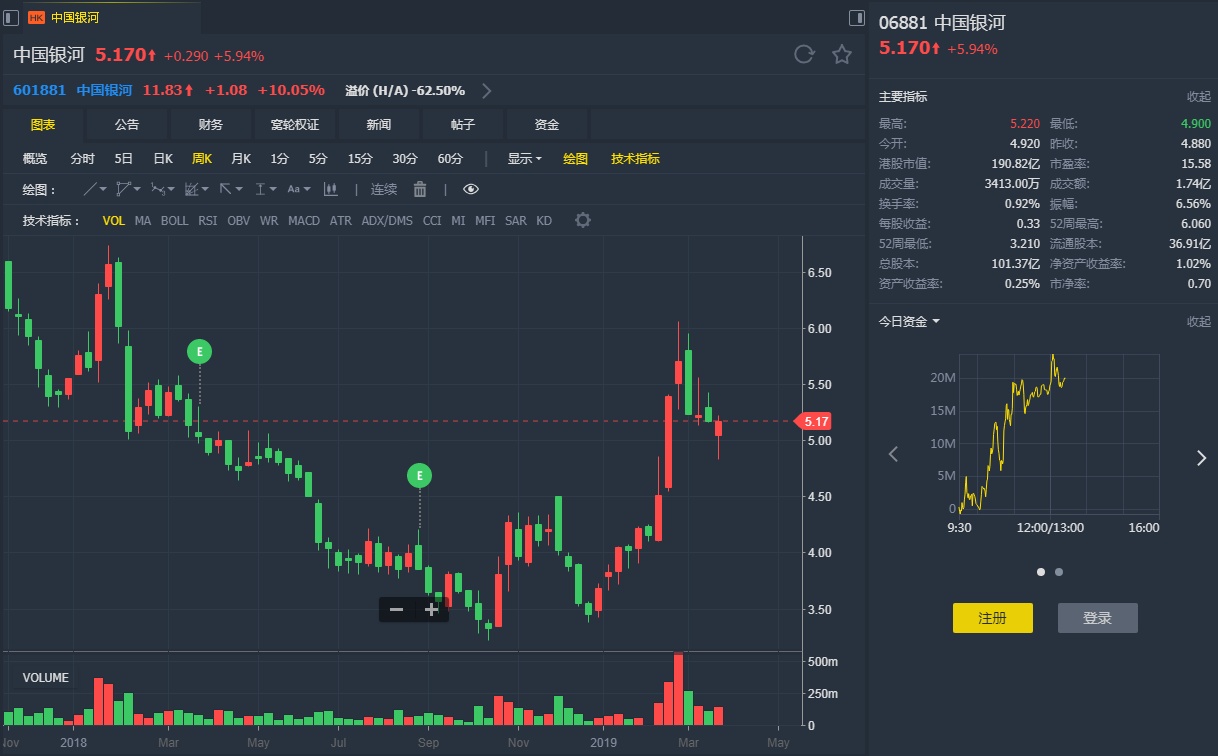
Task: Click the 5.17 current price label on axis
Action: pos(814,422)
